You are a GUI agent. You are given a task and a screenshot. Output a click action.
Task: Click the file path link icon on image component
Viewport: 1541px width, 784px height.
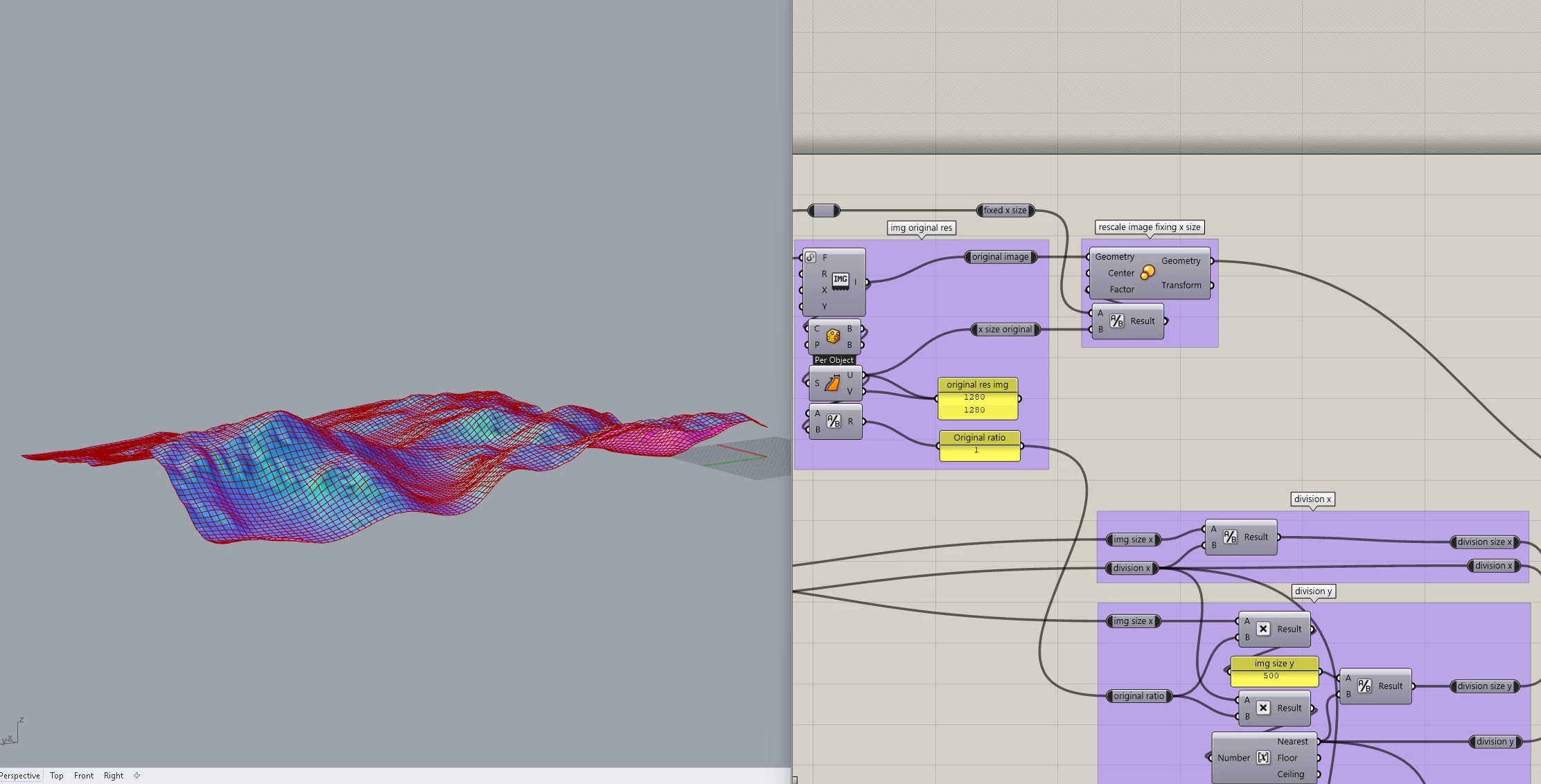(x=811, y=257)
